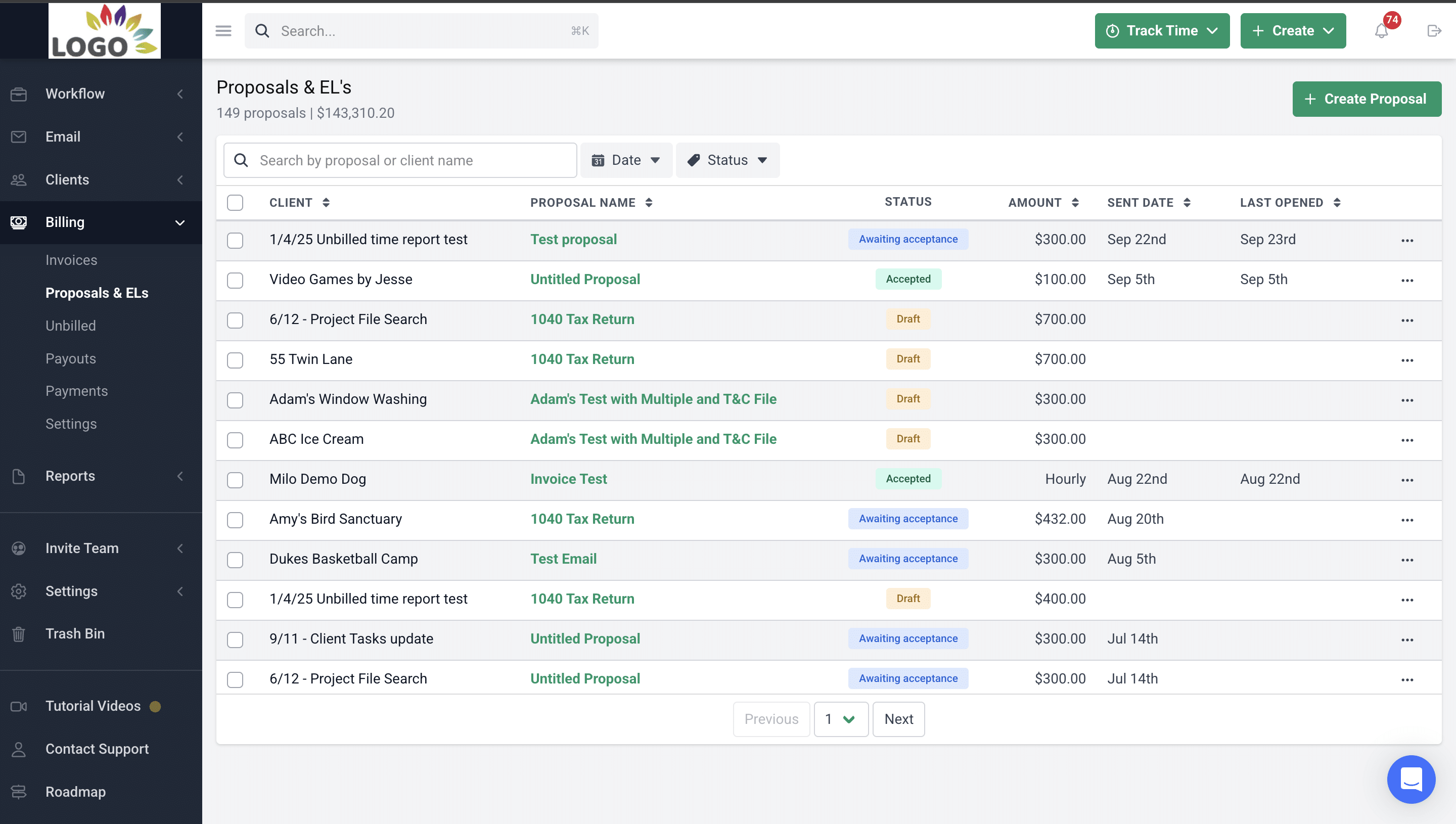Click the Create Proposal button
1456x824 pixels.
point(1366,99)
